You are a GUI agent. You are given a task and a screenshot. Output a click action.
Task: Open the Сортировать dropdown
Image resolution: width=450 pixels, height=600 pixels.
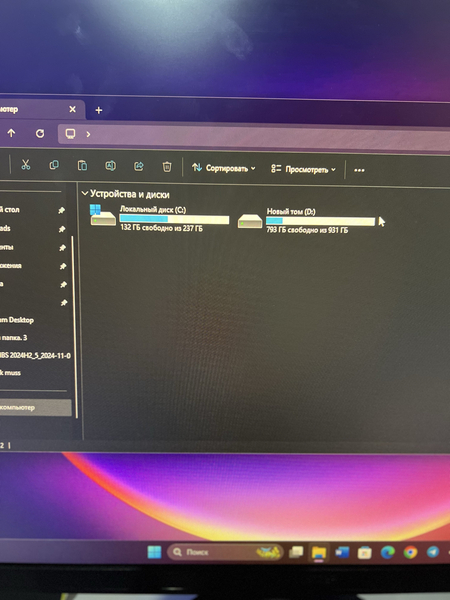pyautogui.click(x=223, y=168)
